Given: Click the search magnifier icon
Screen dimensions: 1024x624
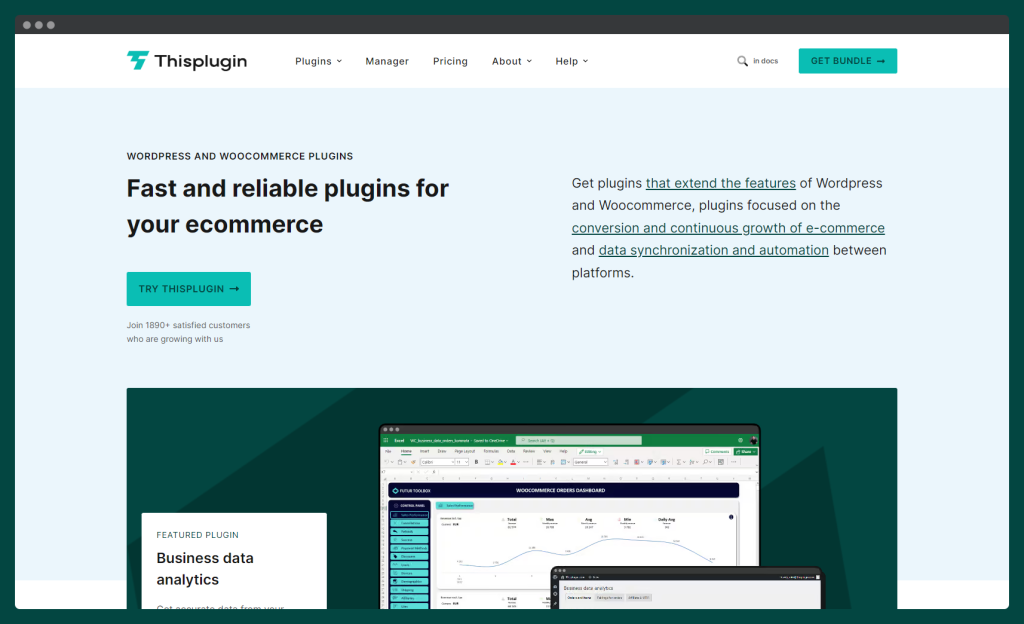Looking at the screenshot, I should click(743, 61).
